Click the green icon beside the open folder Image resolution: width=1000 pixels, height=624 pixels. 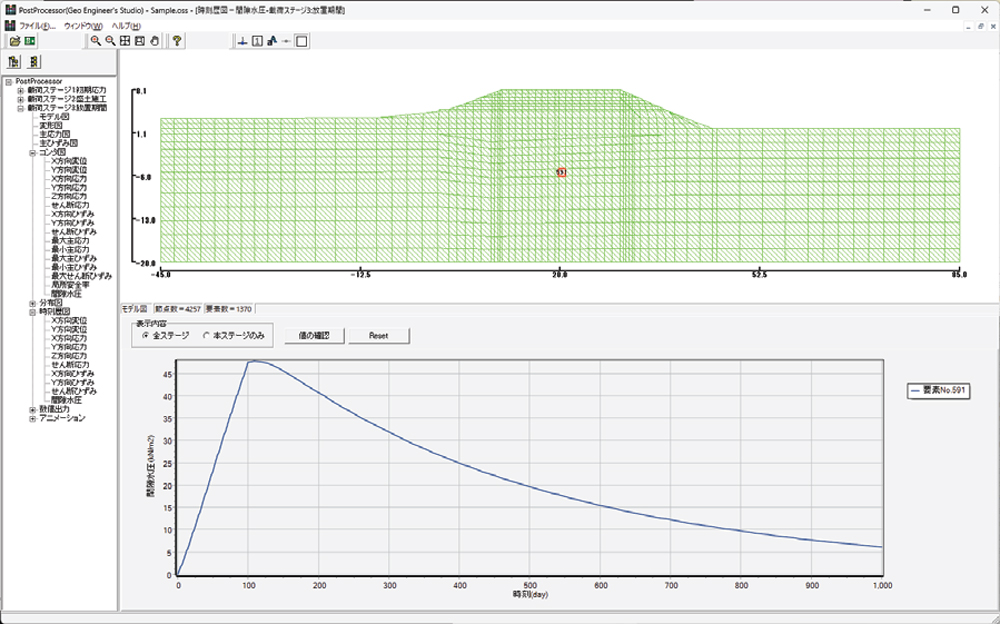click(x=30, y=41)
